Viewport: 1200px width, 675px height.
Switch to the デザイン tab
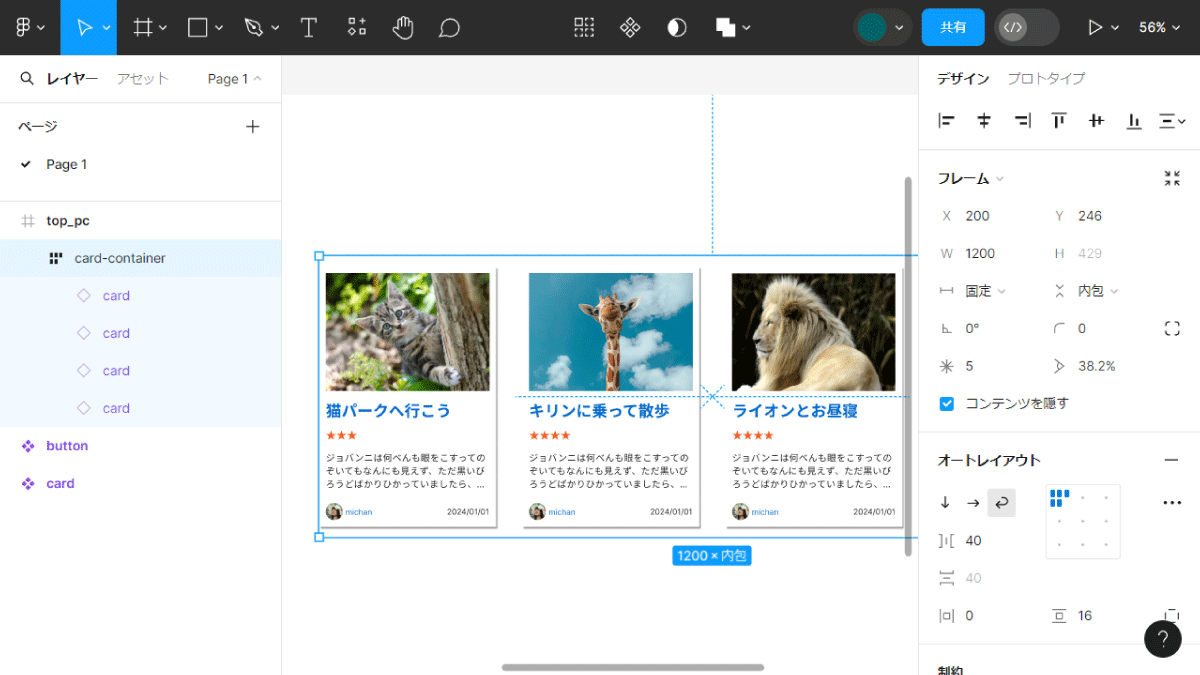tap(963, 78)
